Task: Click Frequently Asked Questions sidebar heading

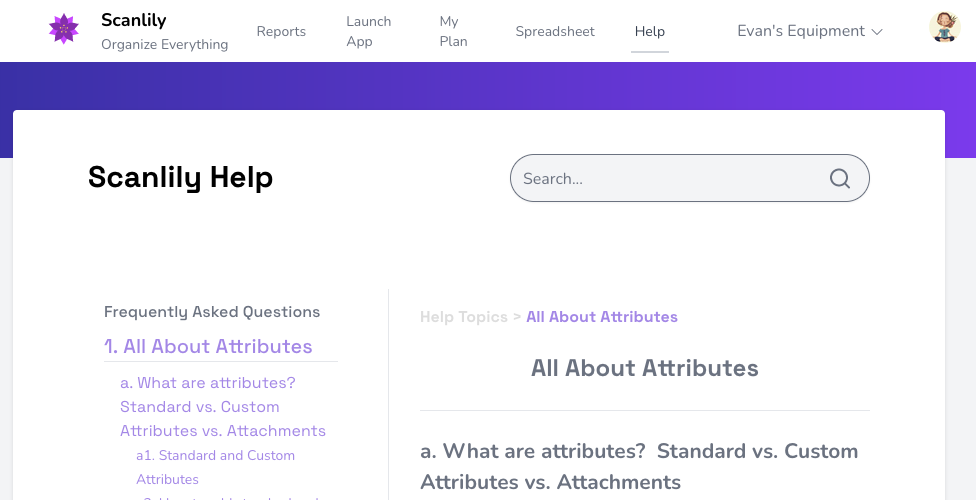Action: click(x=212, y=312)
